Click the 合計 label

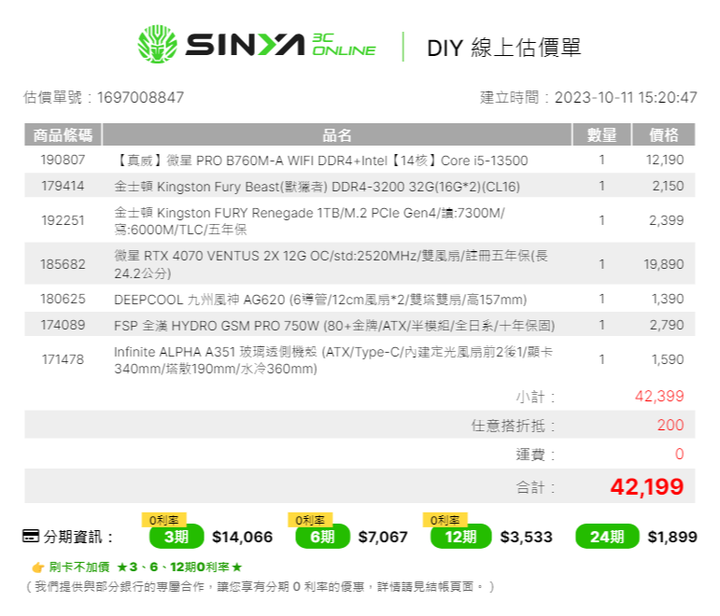pyautogui.click(x=535, y=487)
